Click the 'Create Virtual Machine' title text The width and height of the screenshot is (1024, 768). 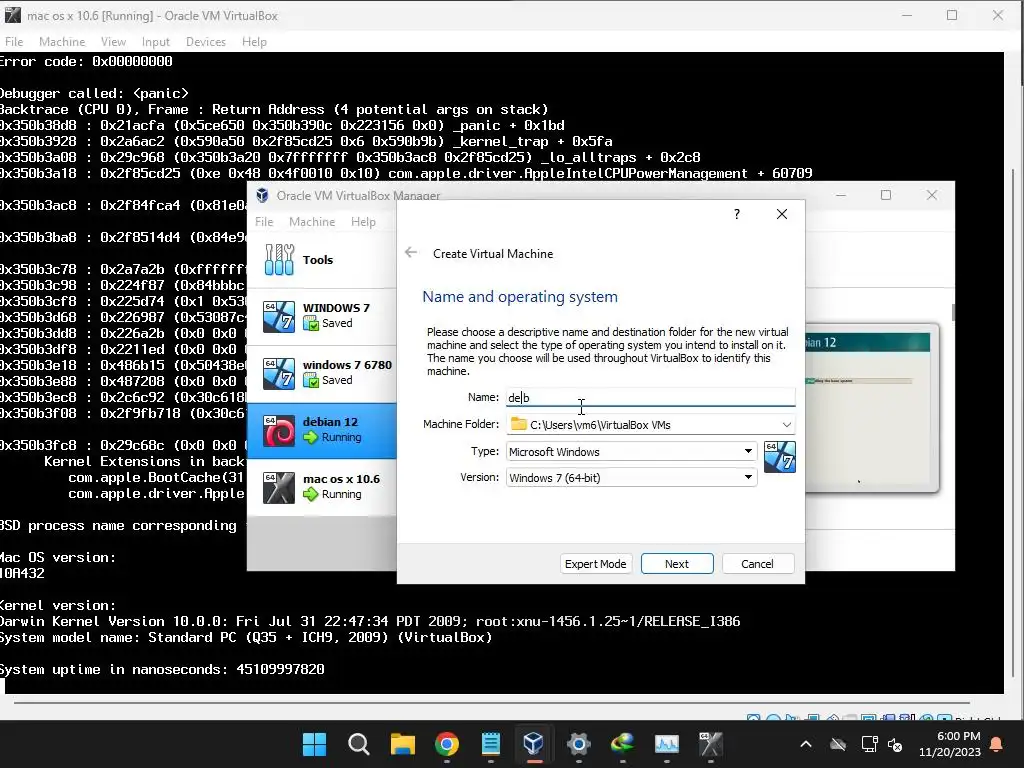pos(493,253)
